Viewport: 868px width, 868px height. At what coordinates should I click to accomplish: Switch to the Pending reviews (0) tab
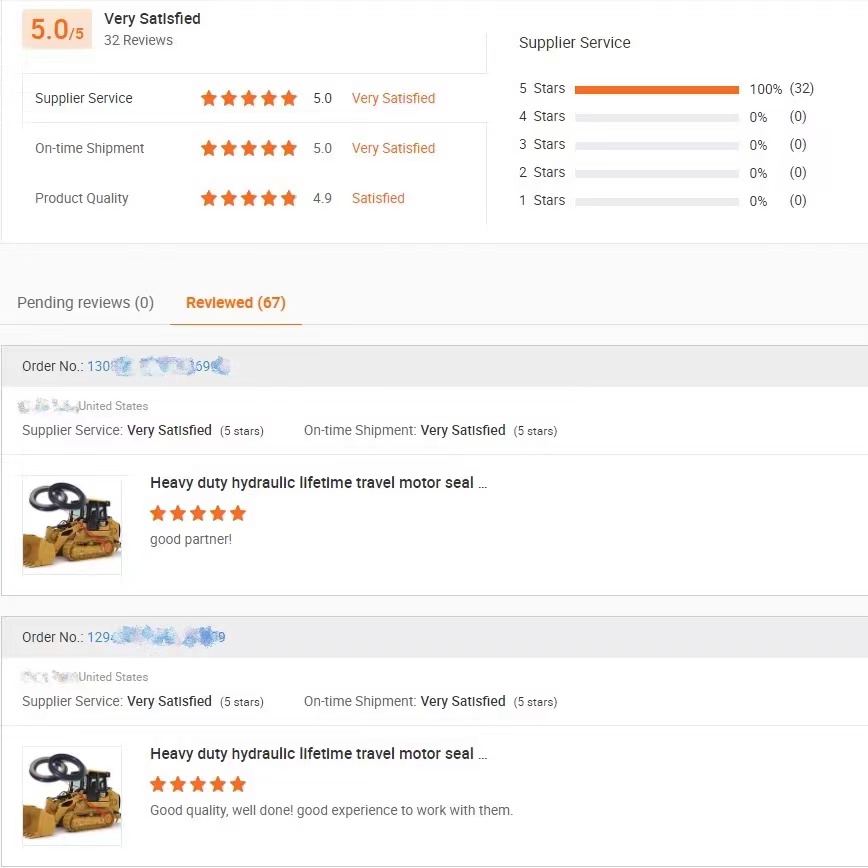[85, 303]
